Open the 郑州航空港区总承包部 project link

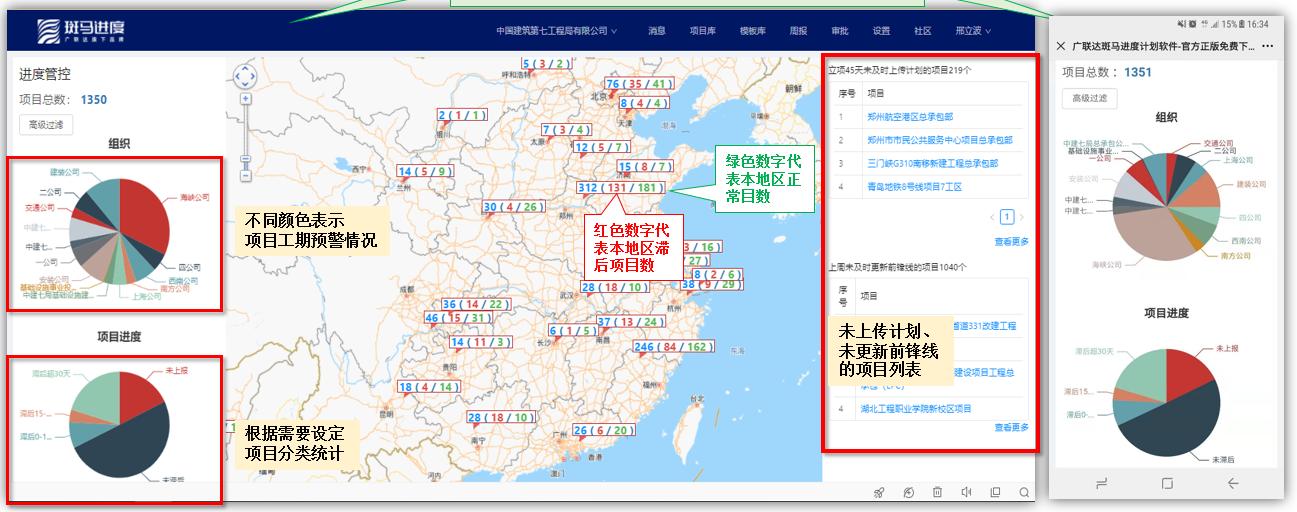pyautogui.click(x=909, y=117)
